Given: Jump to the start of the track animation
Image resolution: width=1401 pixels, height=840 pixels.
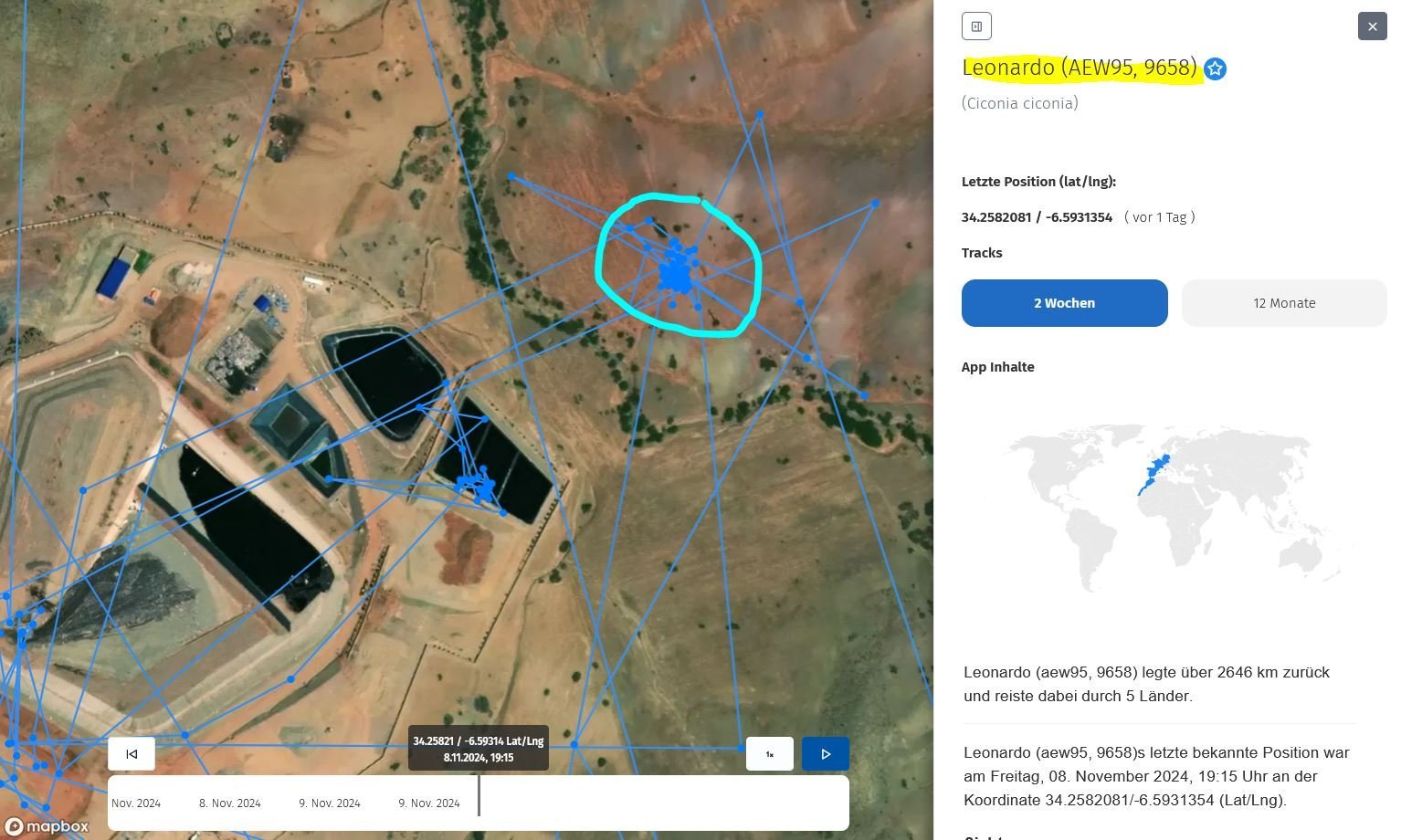Looking at the screenshot, I should [132, 754].
